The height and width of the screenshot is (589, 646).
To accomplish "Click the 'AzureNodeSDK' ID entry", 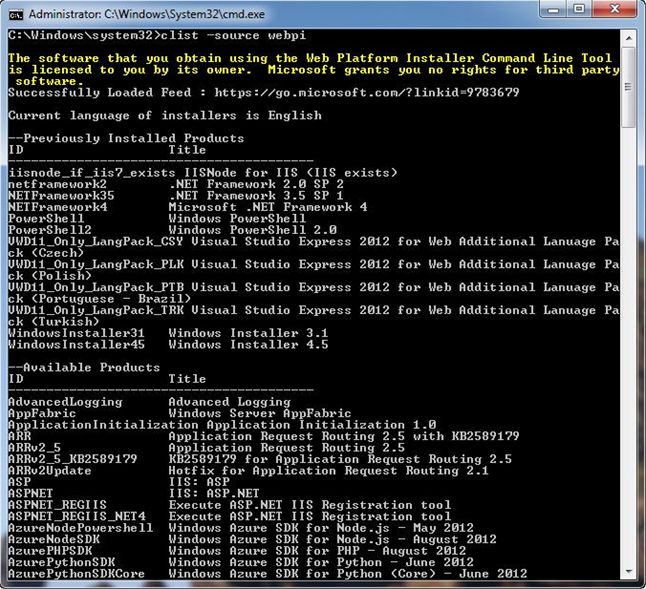I will tap(54, 540).
